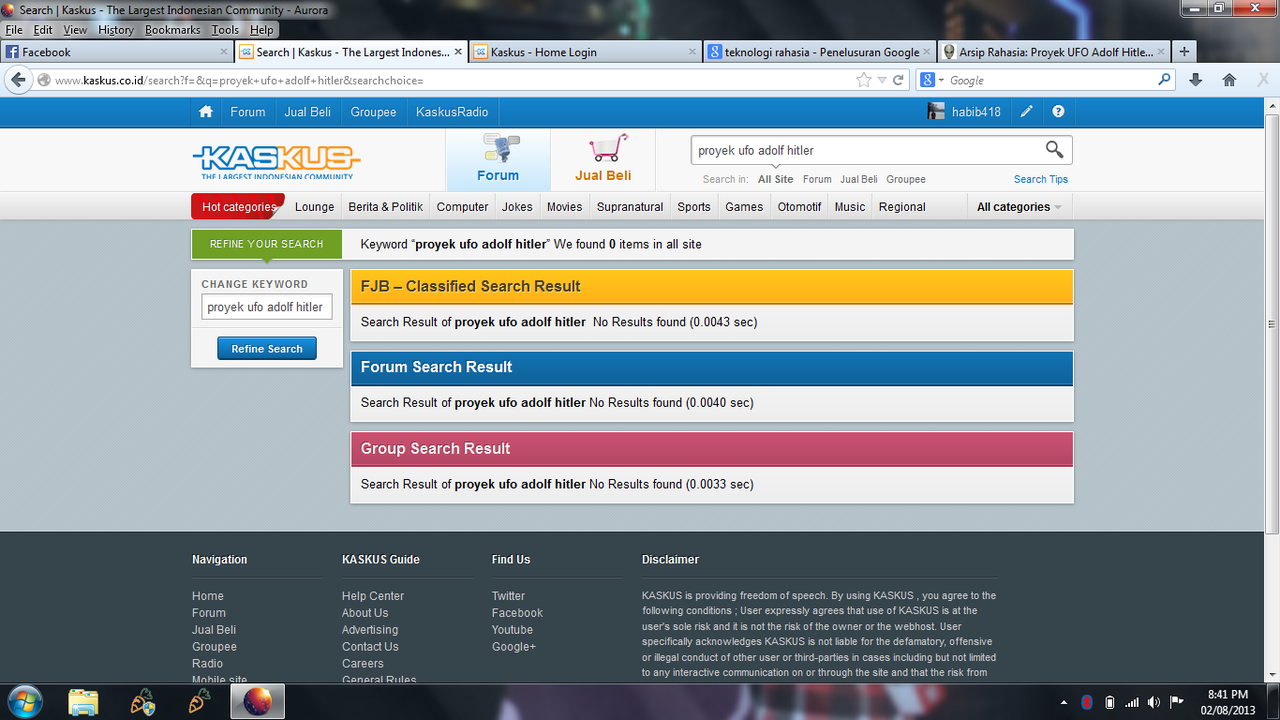1280x720 pixels.
Task: Open Google search engine dropdown
Action: 931,80
